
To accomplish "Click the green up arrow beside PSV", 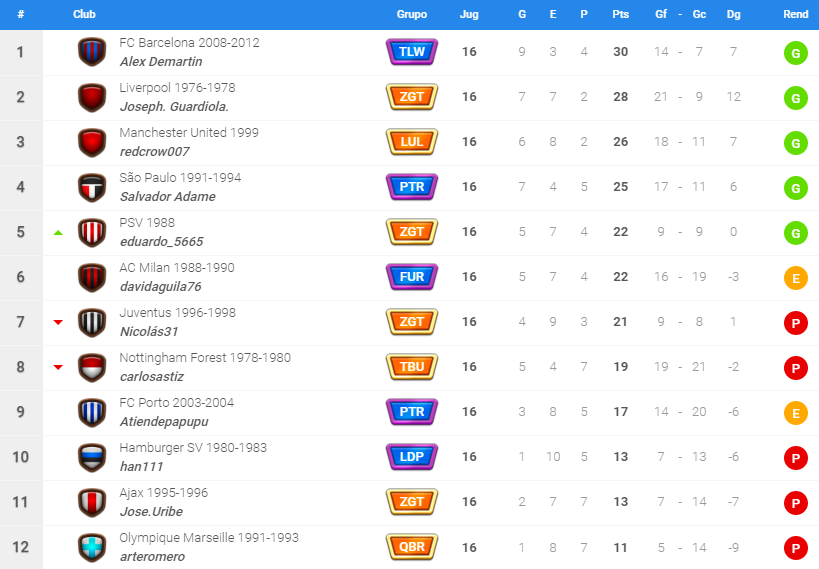I will 58,233.
